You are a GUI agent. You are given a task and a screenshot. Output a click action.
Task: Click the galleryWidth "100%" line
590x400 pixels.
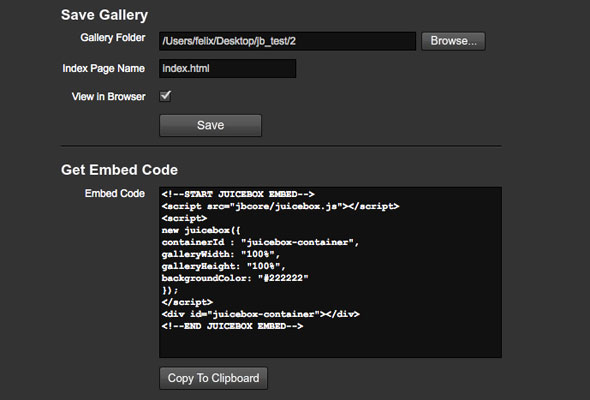tap(221, 254)
